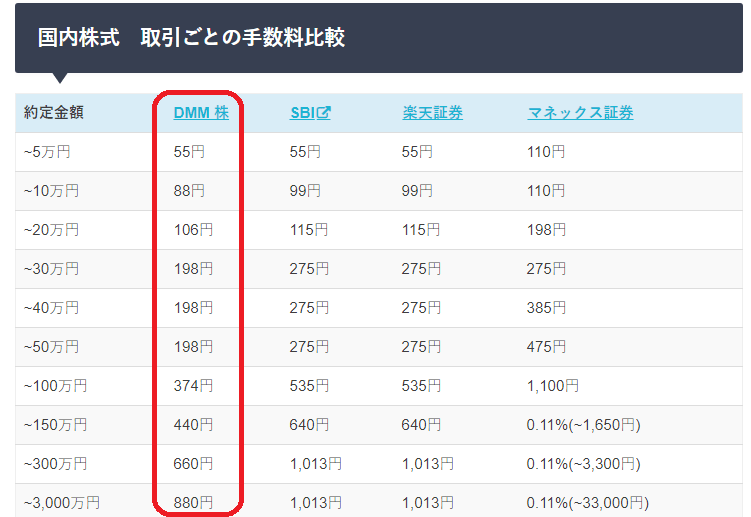Select the ~10万円 row label

(x=51, y=191)
